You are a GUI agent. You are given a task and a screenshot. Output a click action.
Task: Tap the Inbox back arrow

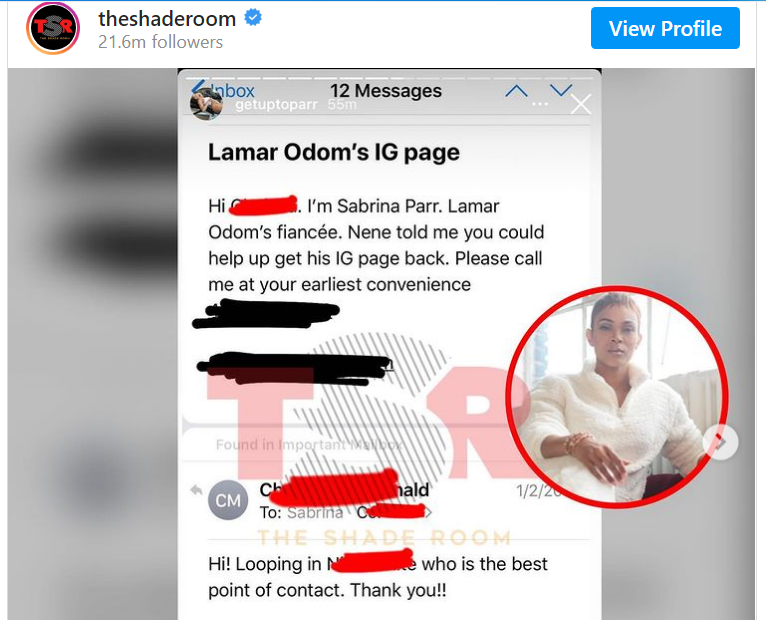[x=199, y=87]
